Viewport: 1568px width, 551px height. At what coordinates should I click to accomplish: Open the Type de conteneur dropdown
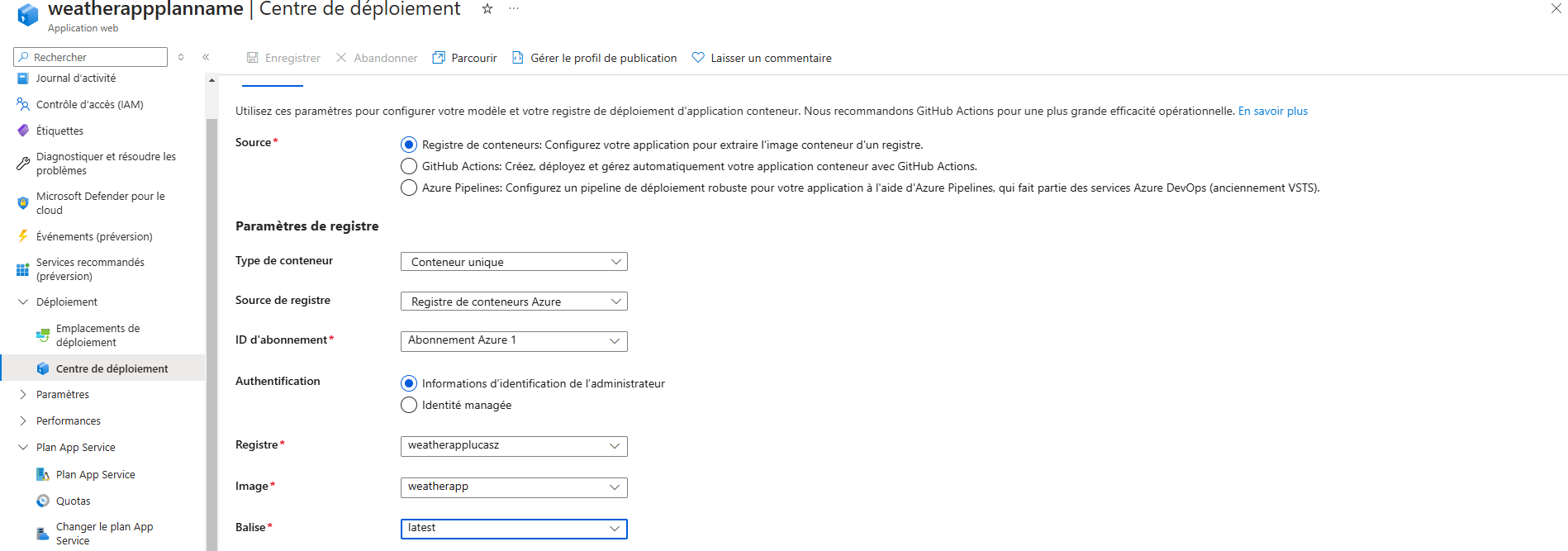tap(514, 262)
